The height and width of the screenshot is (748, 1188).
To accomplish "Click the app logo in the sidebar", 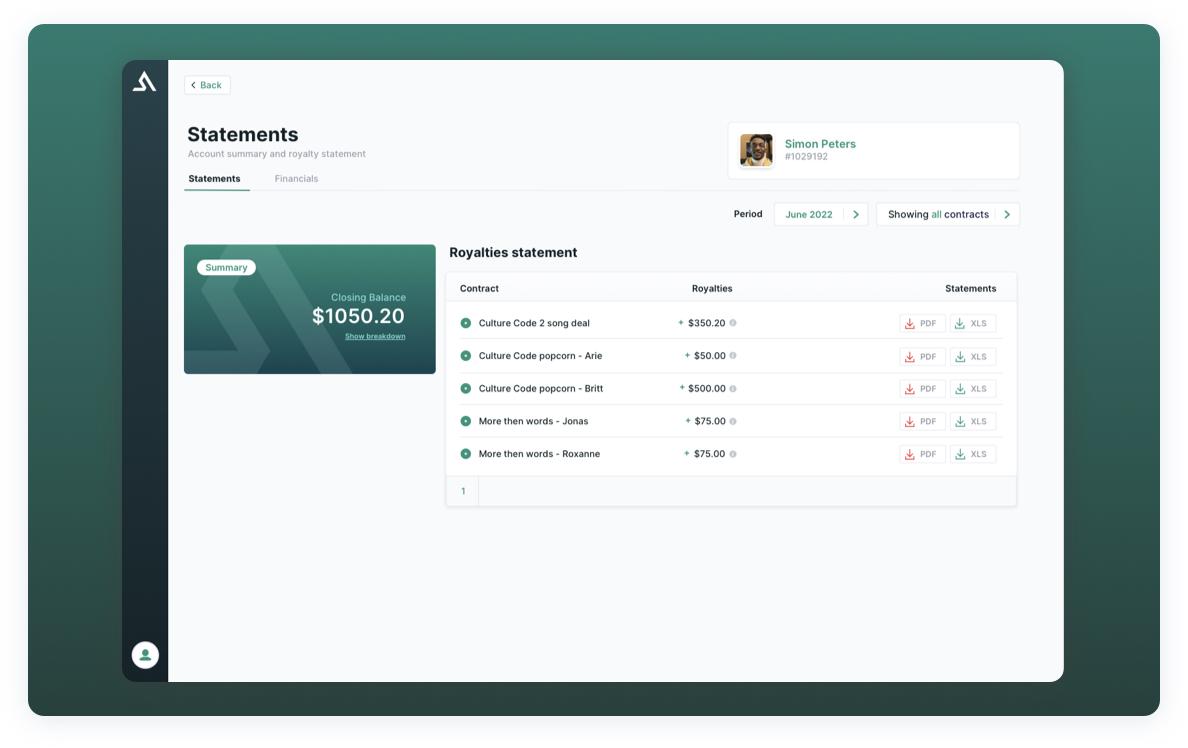I will (145, 82).
